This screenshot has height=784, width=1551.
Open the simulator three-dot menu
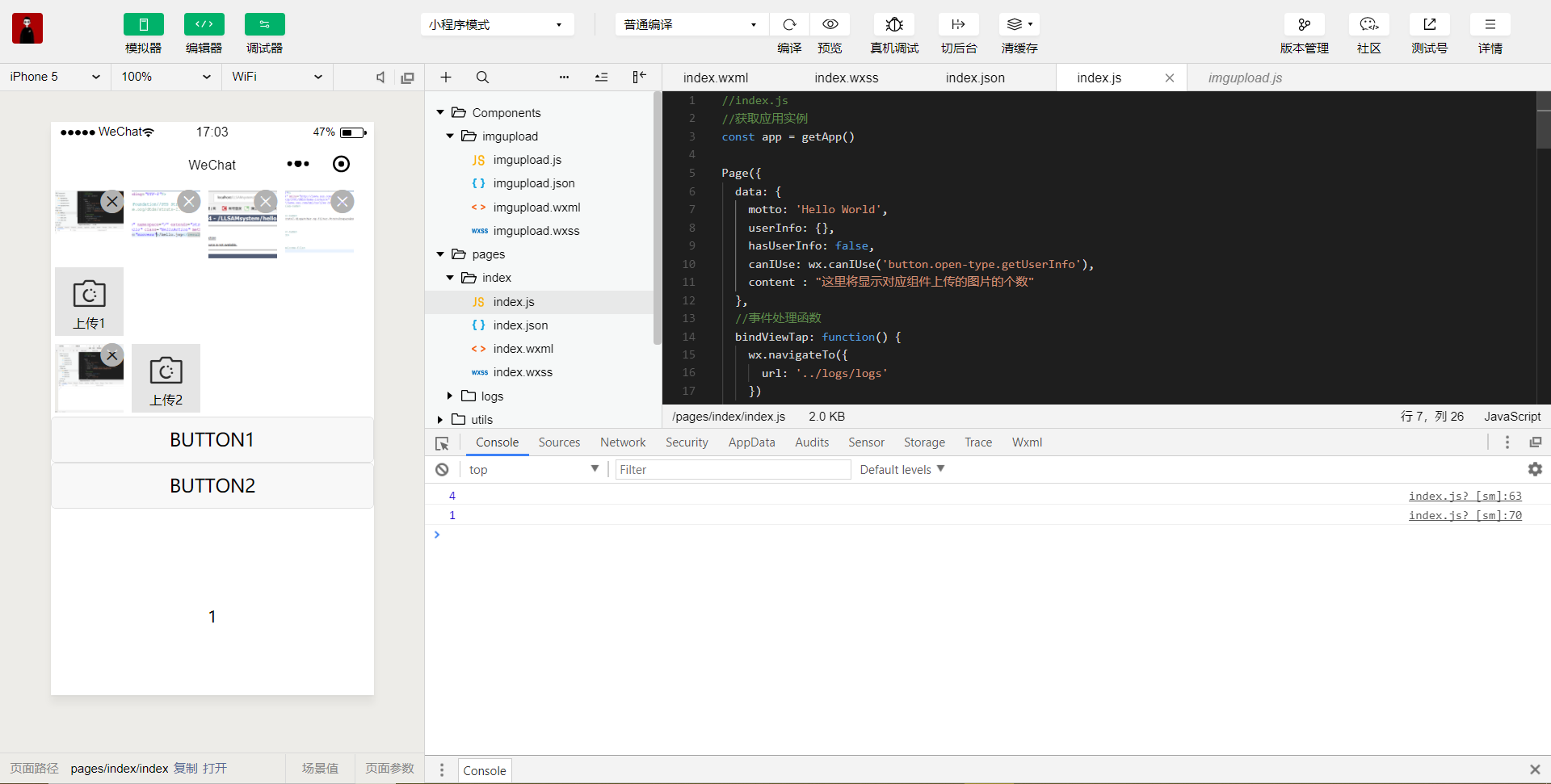pos(298,164)
